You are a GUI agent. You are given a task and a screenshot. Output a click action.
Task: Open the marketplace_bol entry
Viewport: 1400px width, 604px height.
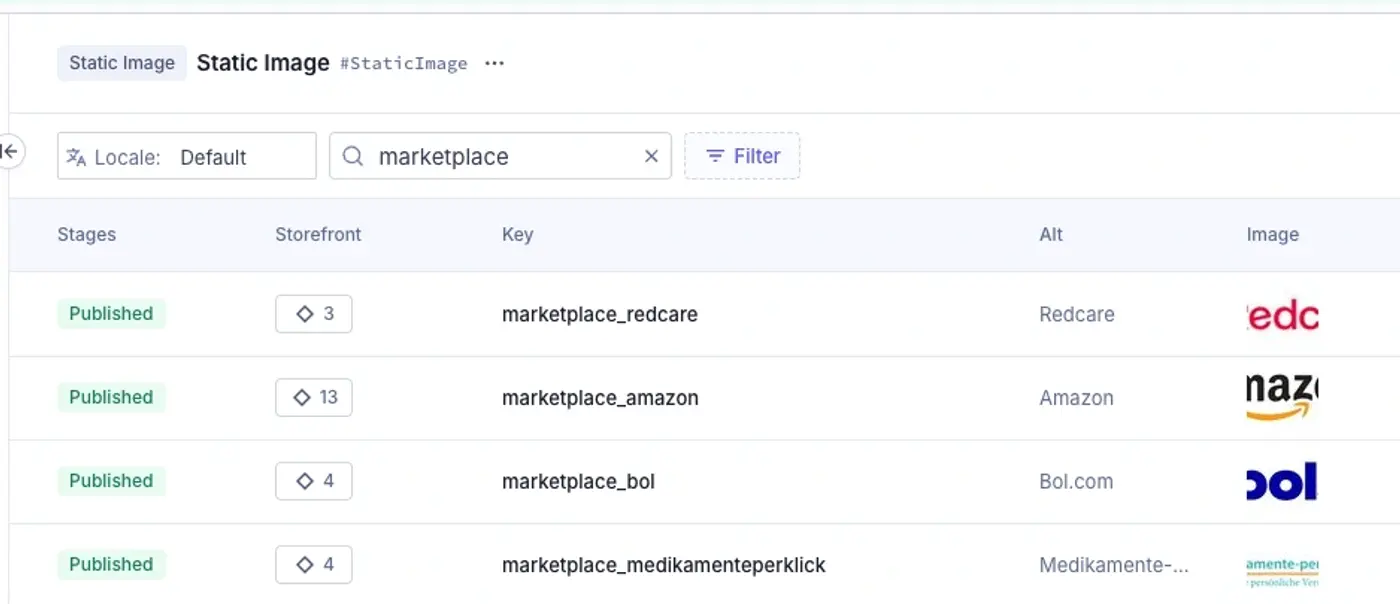[x=578, y=481]
